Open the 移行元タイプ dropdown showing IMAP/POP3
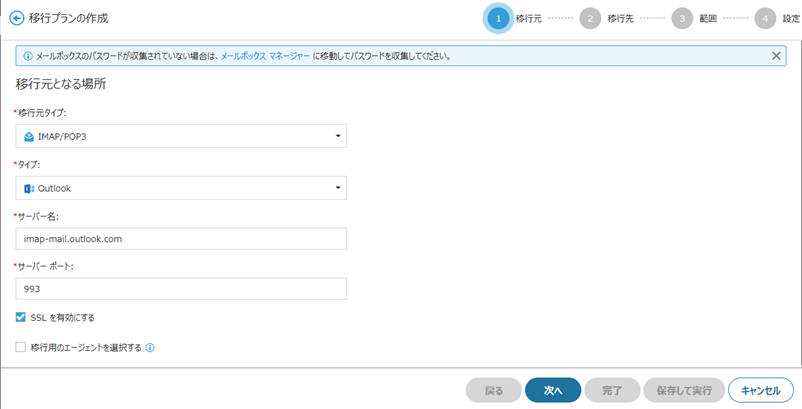This screenshot has height=409, width=802. point(181,136)
